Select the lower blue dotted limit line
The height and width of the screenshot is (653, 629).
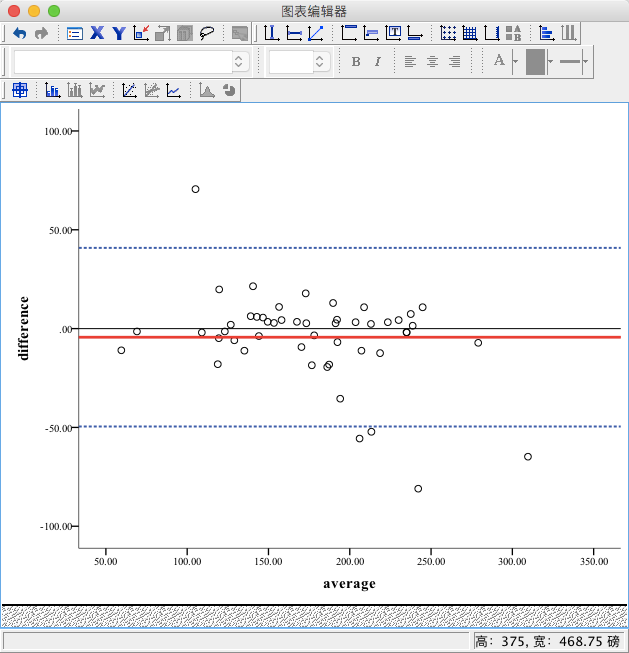tap(349, 426)
